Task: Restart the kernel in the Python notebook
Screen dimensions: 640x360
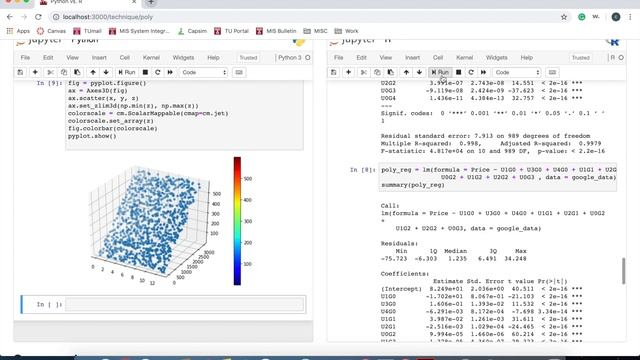Action: click(158, 72)
